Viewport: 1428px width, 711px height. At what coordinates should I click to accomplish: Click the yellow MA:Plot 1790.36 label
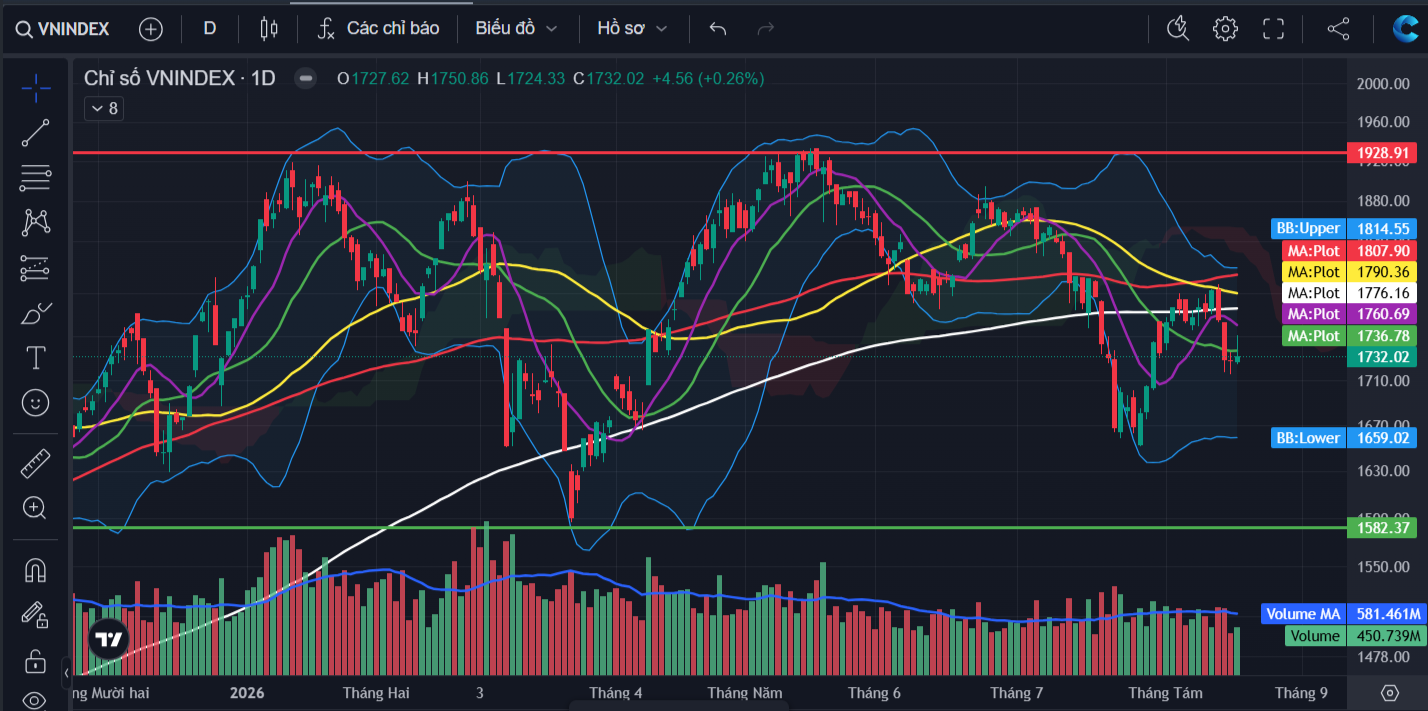1348,271
